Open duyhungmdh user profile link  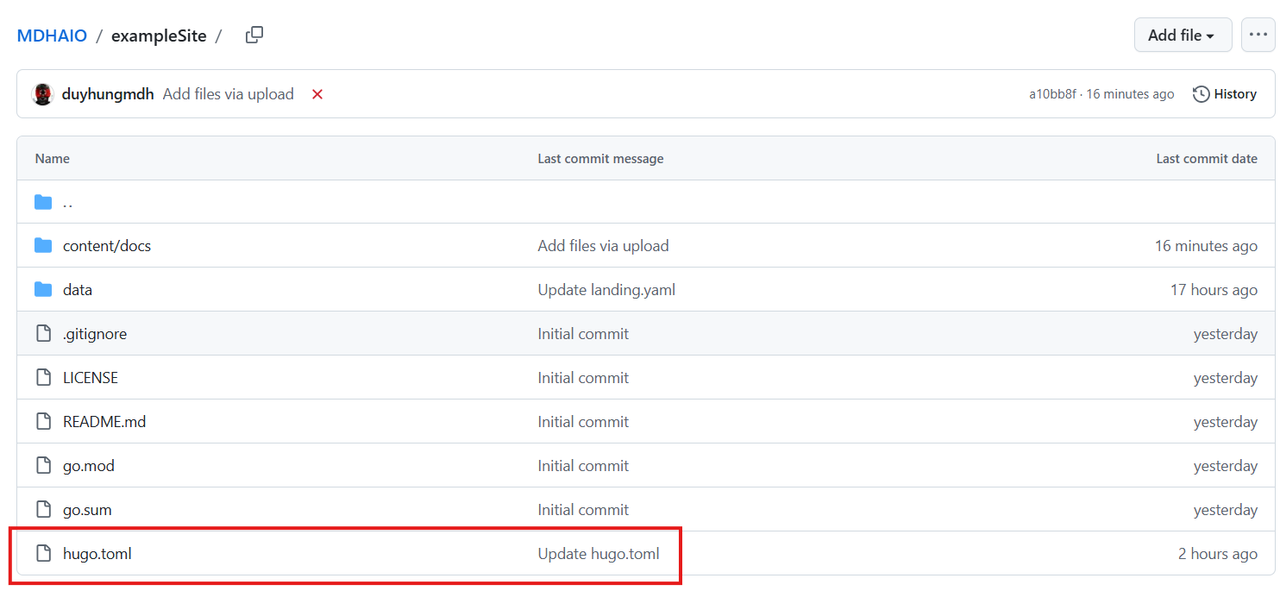coord(108,94)
